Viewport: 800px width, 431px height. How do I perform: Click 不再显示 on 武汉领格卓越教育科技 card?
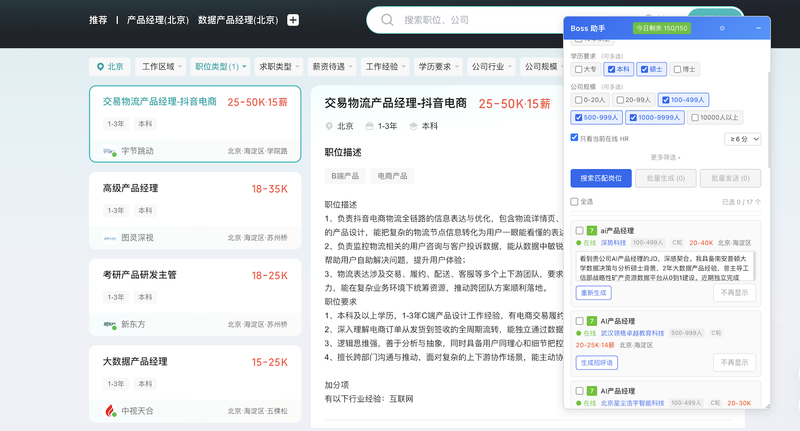tap(734, 363)
